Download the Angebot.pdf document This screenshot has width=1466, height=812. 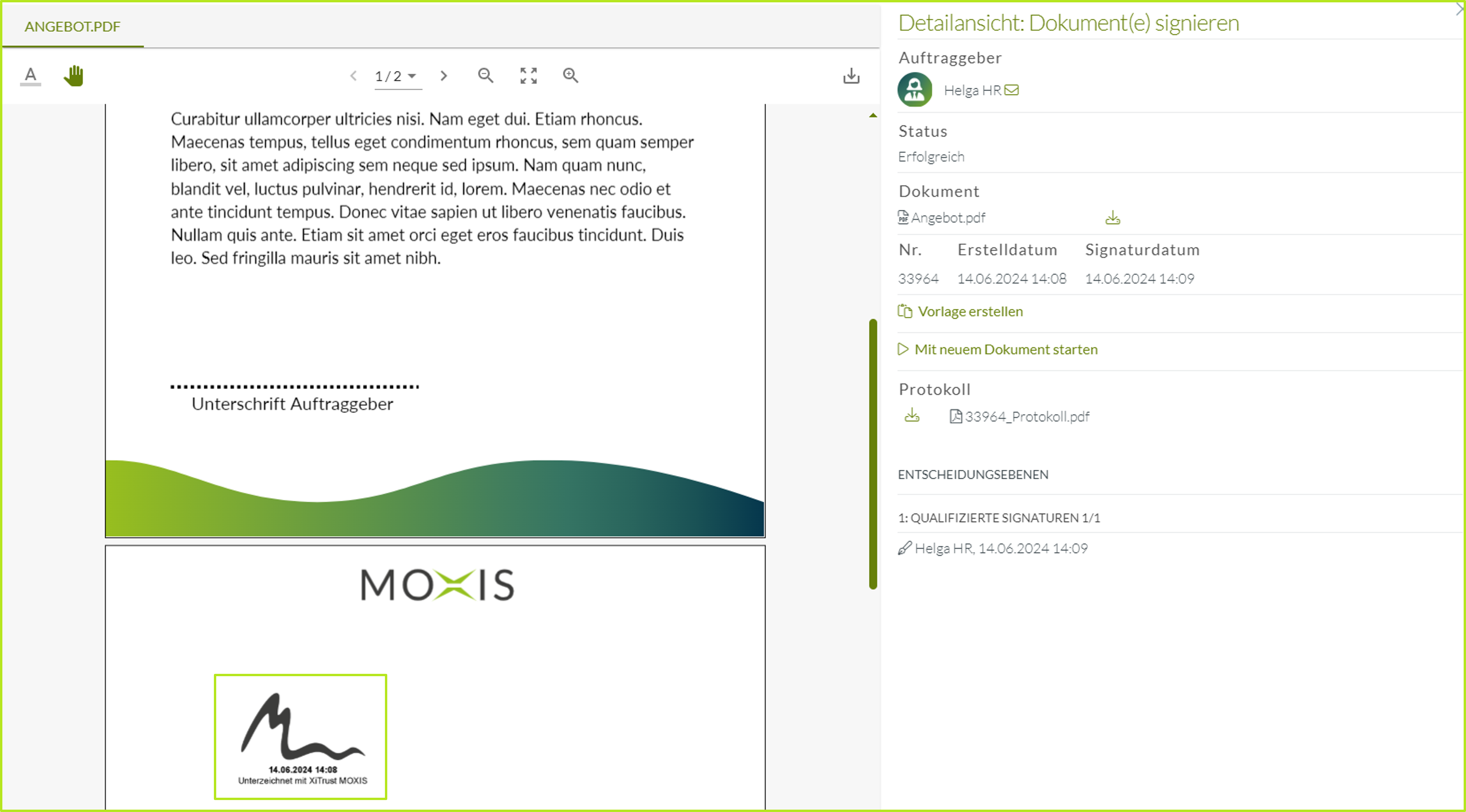pos(1113,218)
